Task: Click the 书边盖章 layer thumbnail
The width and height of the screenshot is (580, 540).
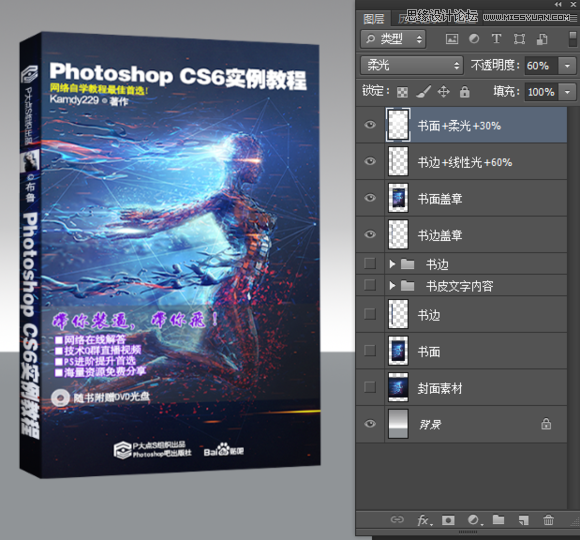Action: [398, 234]
